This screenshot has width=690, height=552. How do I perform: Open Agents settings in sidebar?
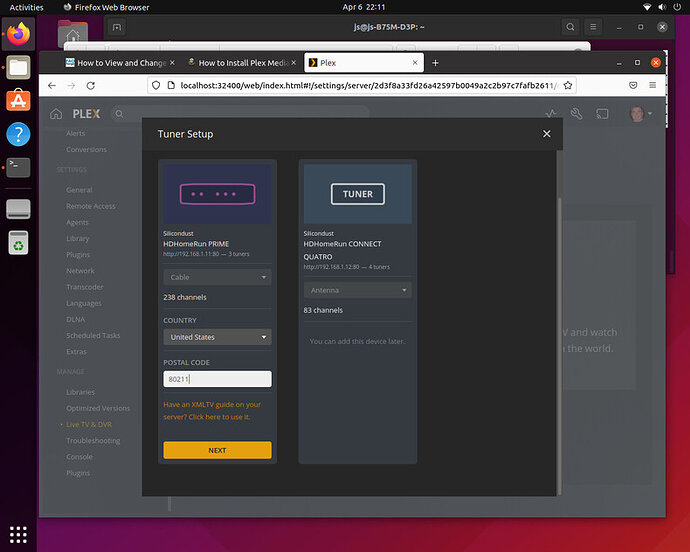click(77, 223)
